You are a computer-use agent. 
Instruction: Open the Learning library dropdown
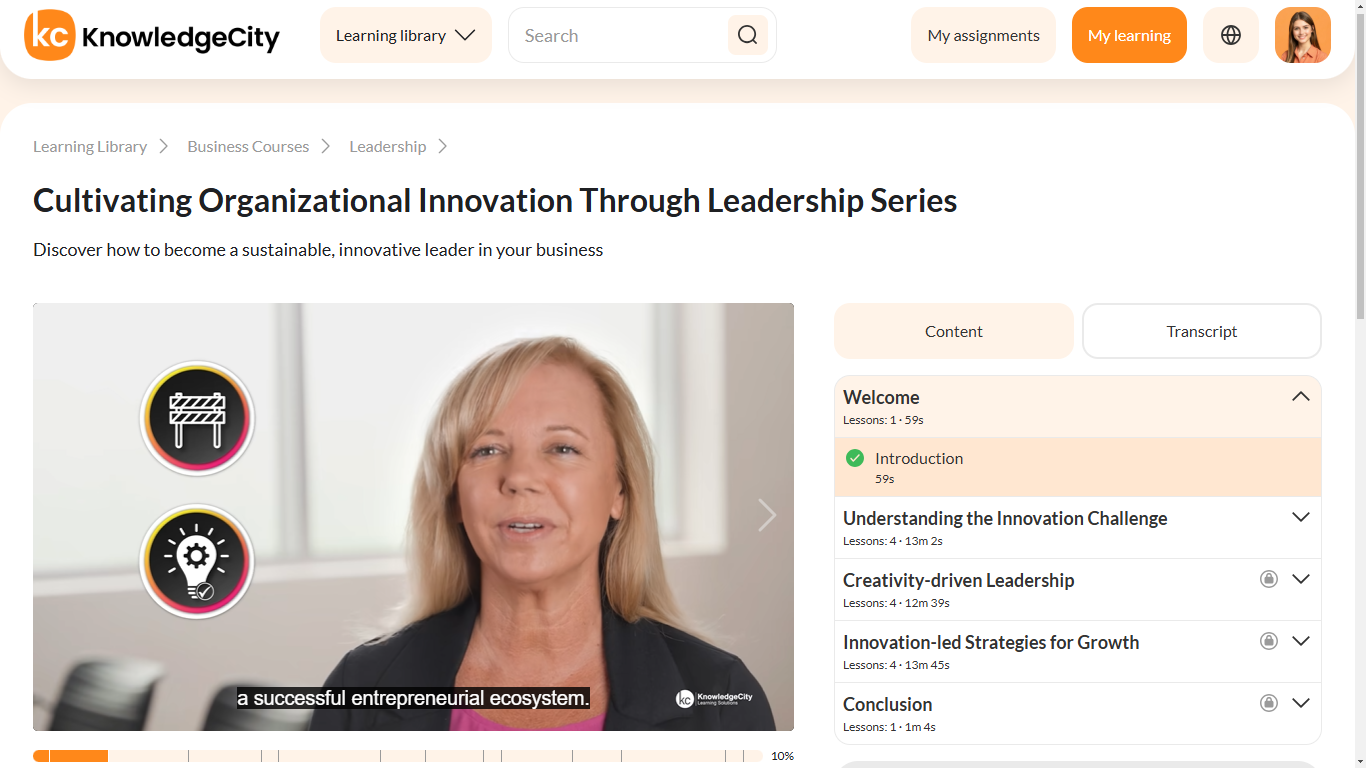(405, 36)
